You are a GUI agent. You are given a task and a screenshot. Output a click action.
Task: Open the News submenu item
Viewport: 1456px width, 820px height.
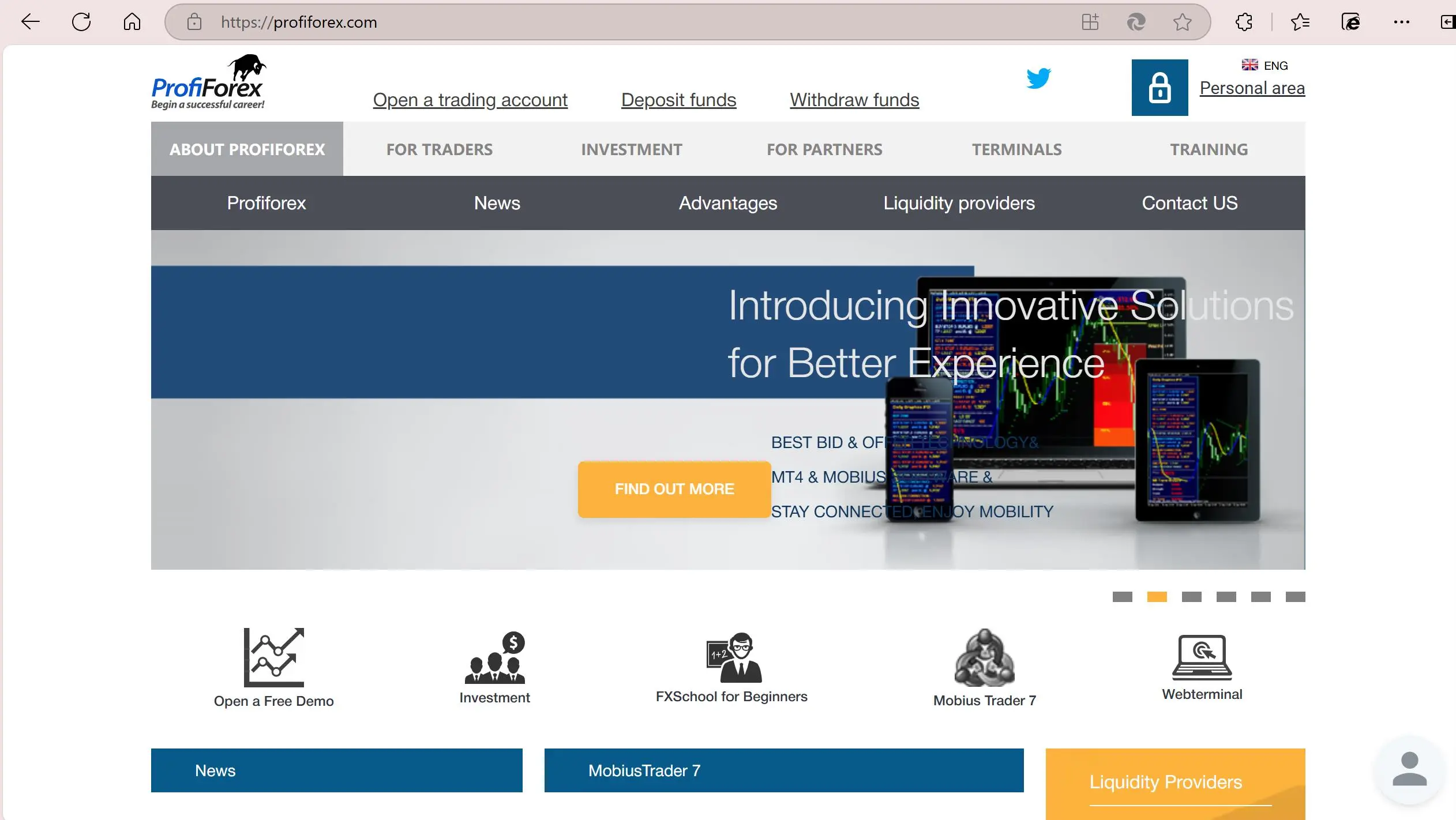tap(497, 203)
